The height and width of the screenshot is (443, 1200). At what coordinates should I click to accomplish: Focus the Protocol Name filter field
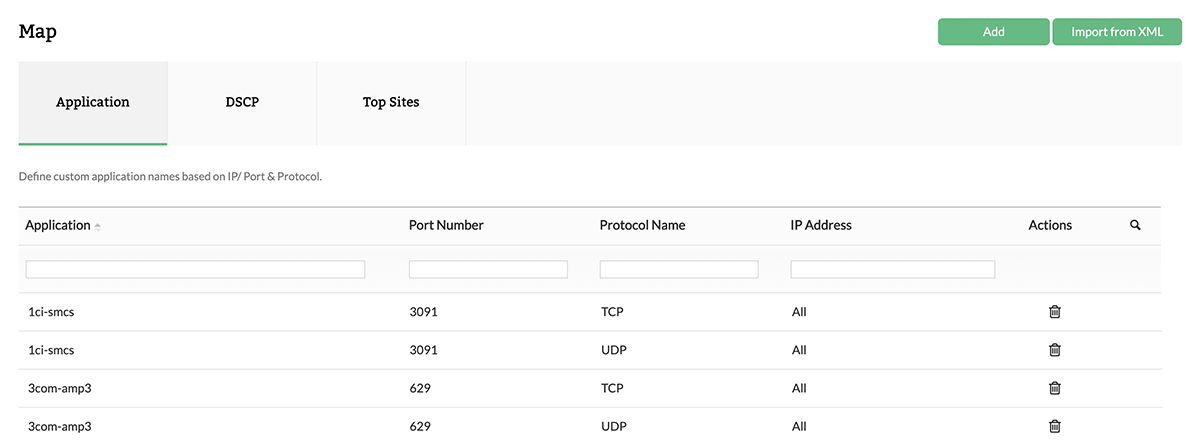click(x=679, y=269)
